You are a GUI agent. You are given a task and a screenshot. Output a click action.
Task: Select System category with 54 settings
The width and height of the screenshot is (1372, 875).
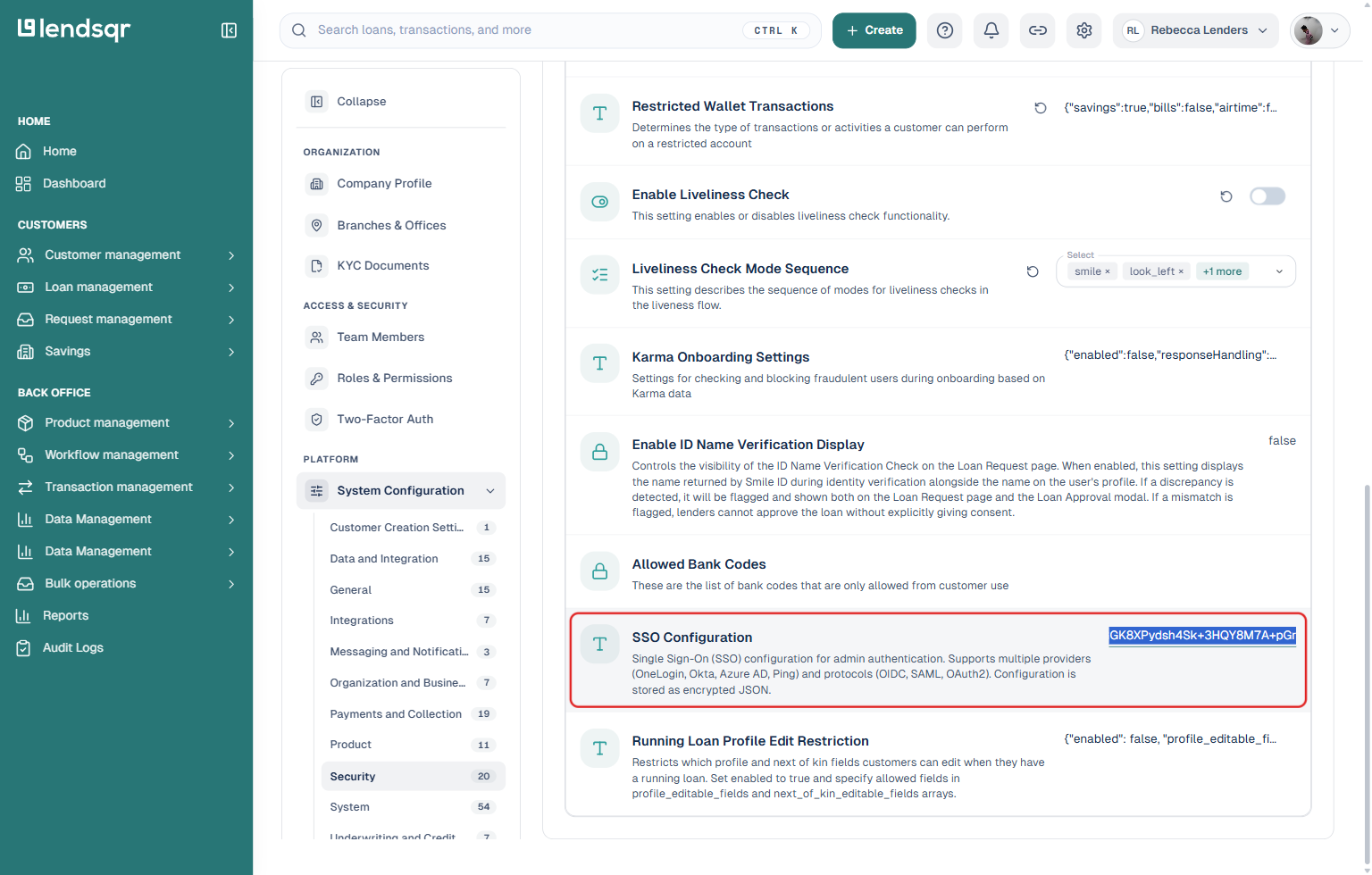[x=413, y=807]
